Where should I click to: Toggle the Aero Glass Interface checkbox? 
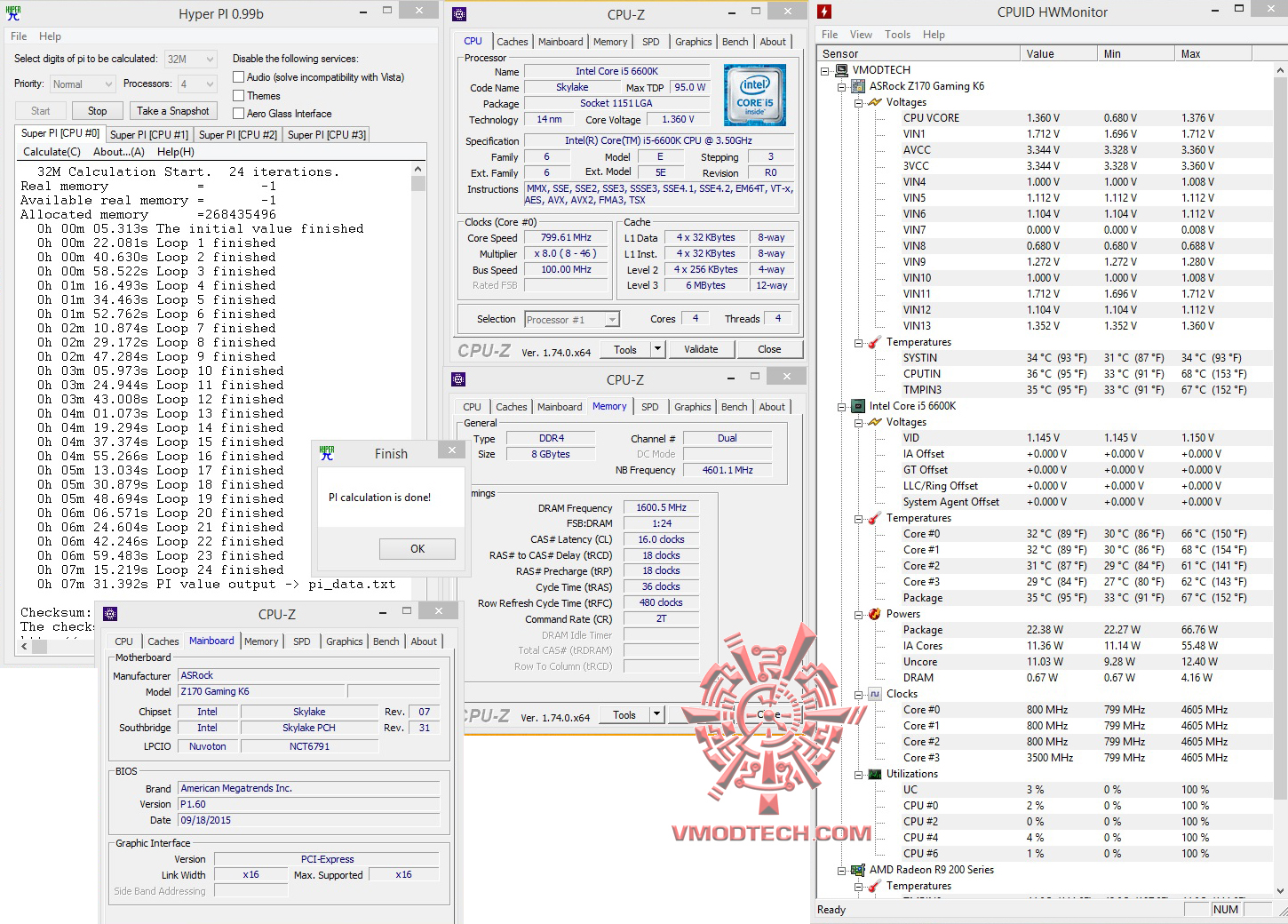click(238, 114)
